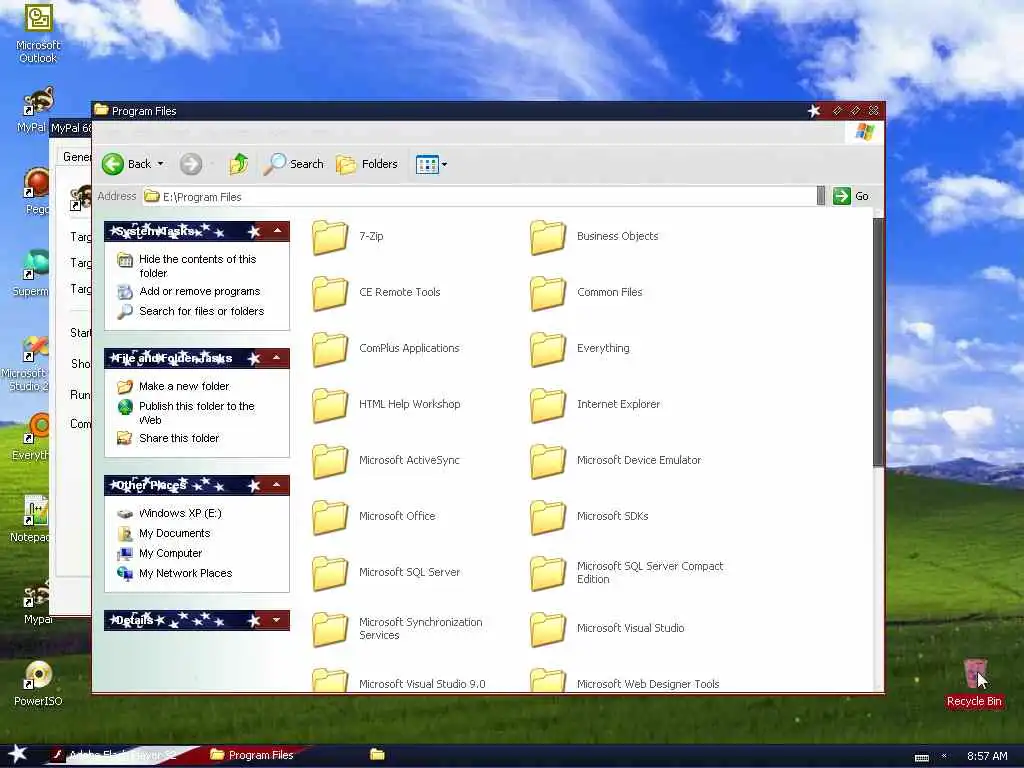Click Share this folder

178,438
